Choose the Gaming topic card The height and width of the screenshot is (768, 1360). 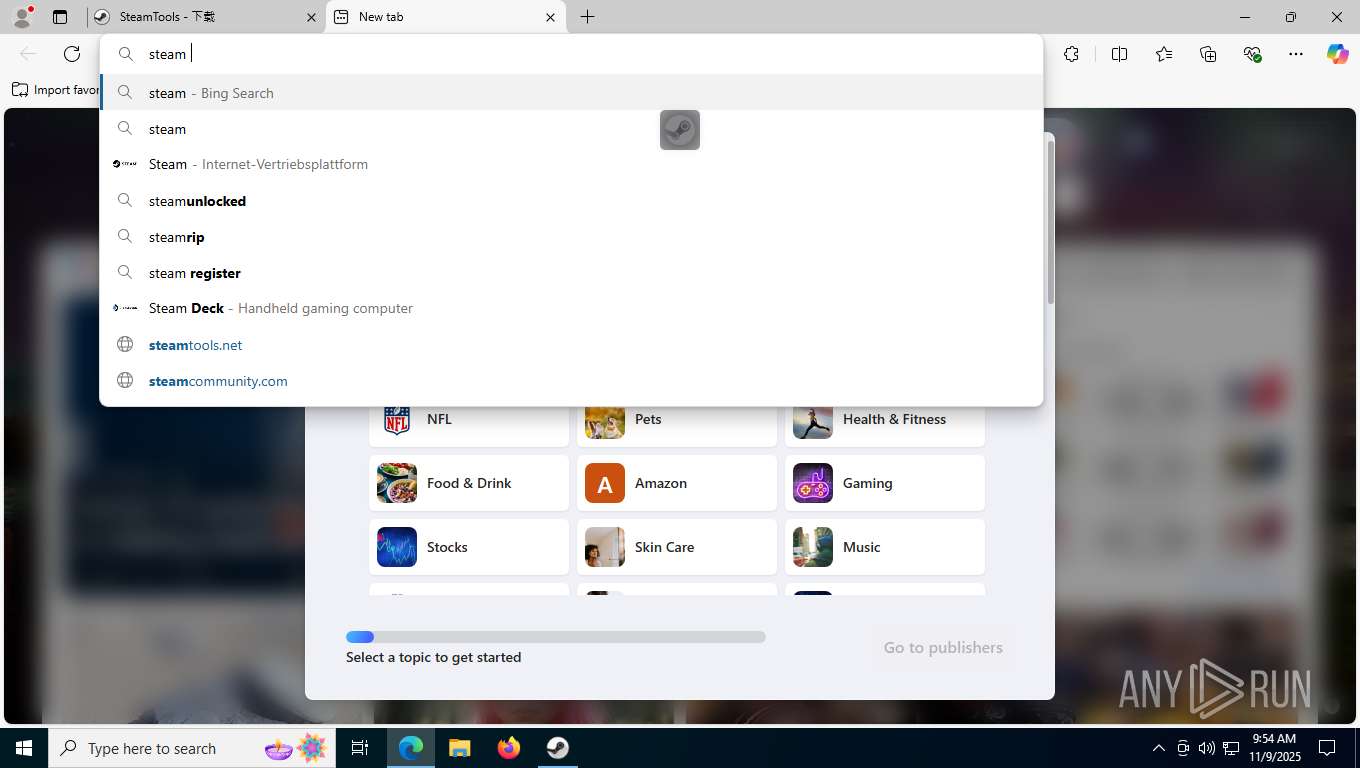(x=885, y=483)
